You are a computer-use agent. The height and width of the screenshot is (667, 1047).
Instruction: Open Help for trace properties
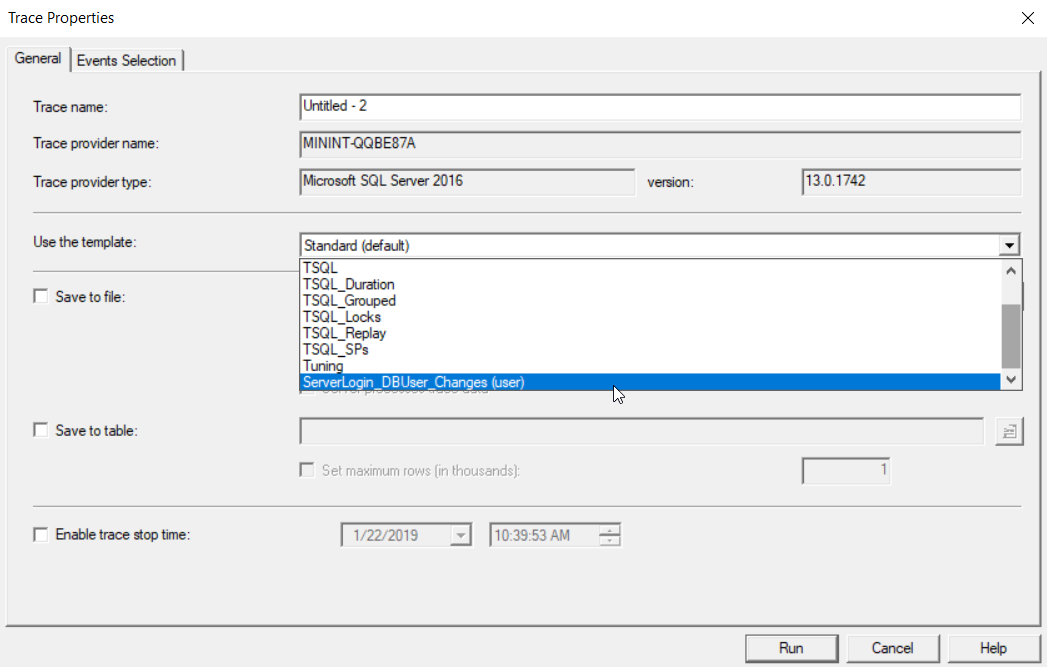point(993,648)
